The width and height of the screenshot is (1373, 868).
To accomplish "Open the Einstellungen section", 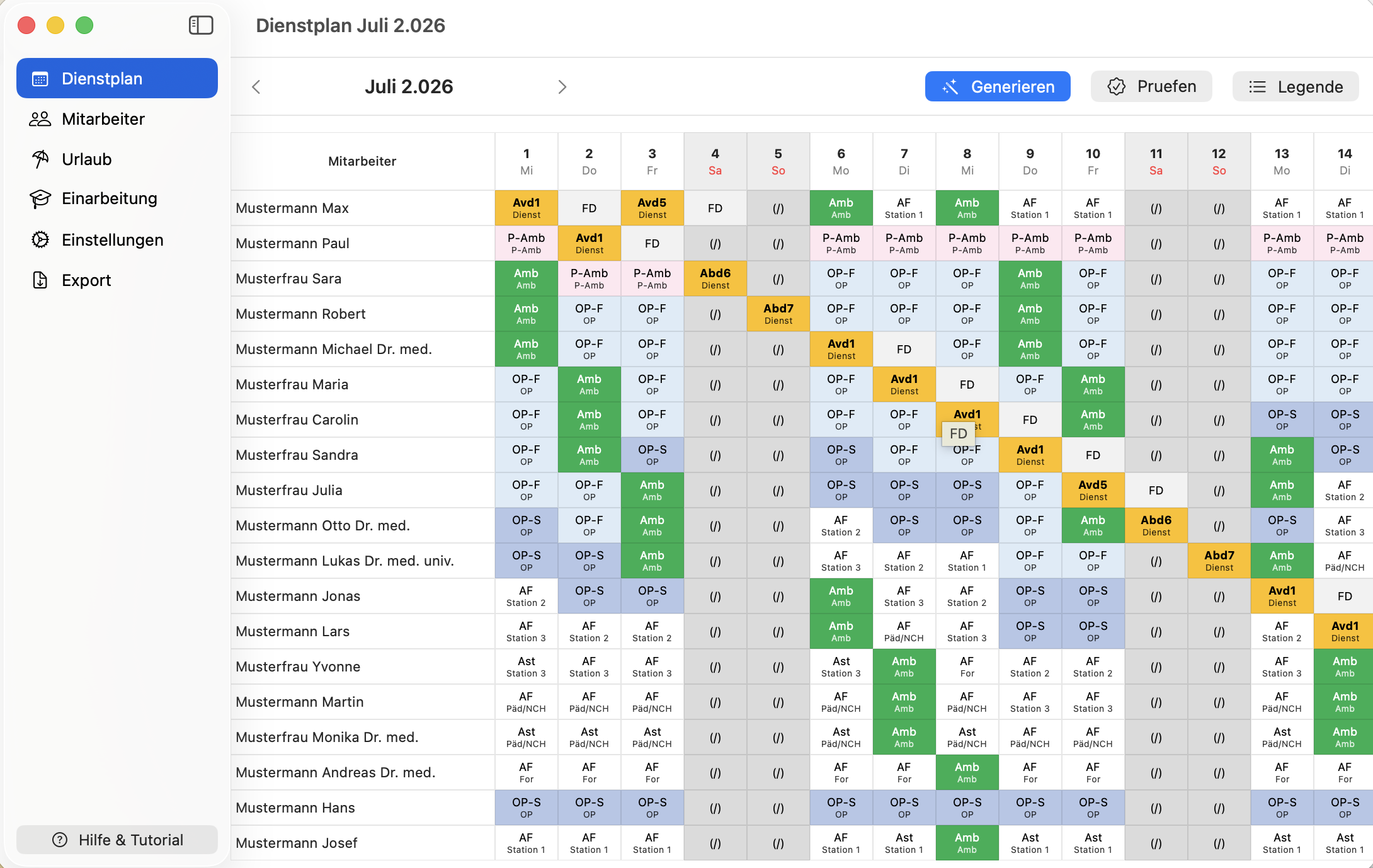I will 117,240.
